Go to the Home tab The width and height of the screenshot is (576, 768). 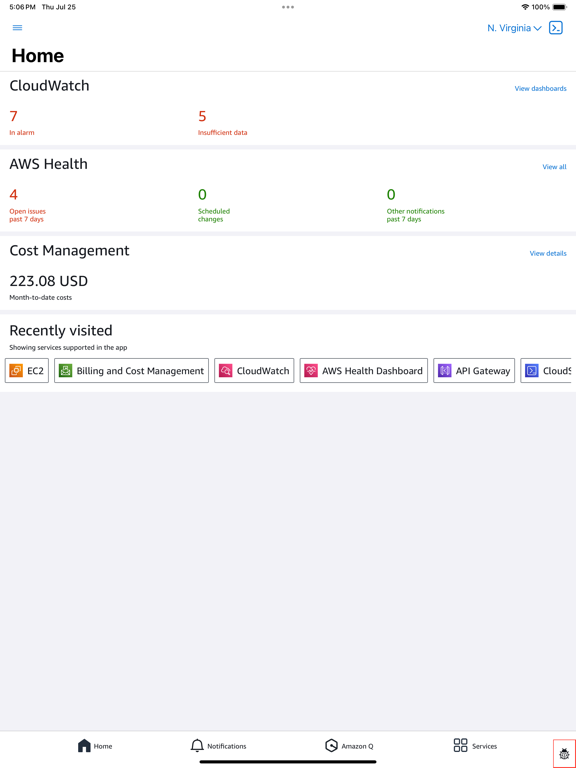tap(95, 745)
